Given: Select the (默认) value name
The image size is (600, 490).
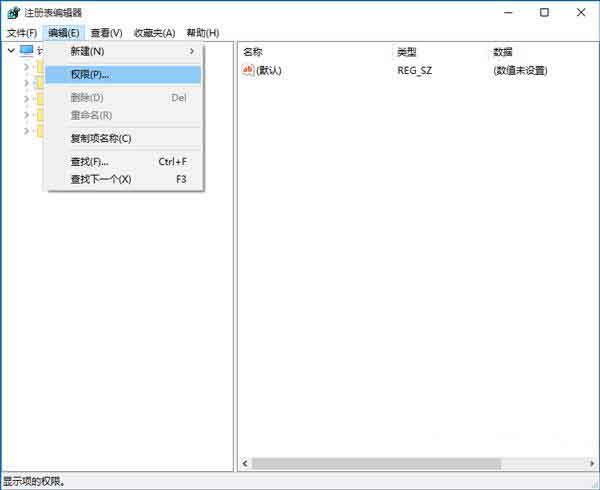Looking at the screenshot, I should point(269,70).
